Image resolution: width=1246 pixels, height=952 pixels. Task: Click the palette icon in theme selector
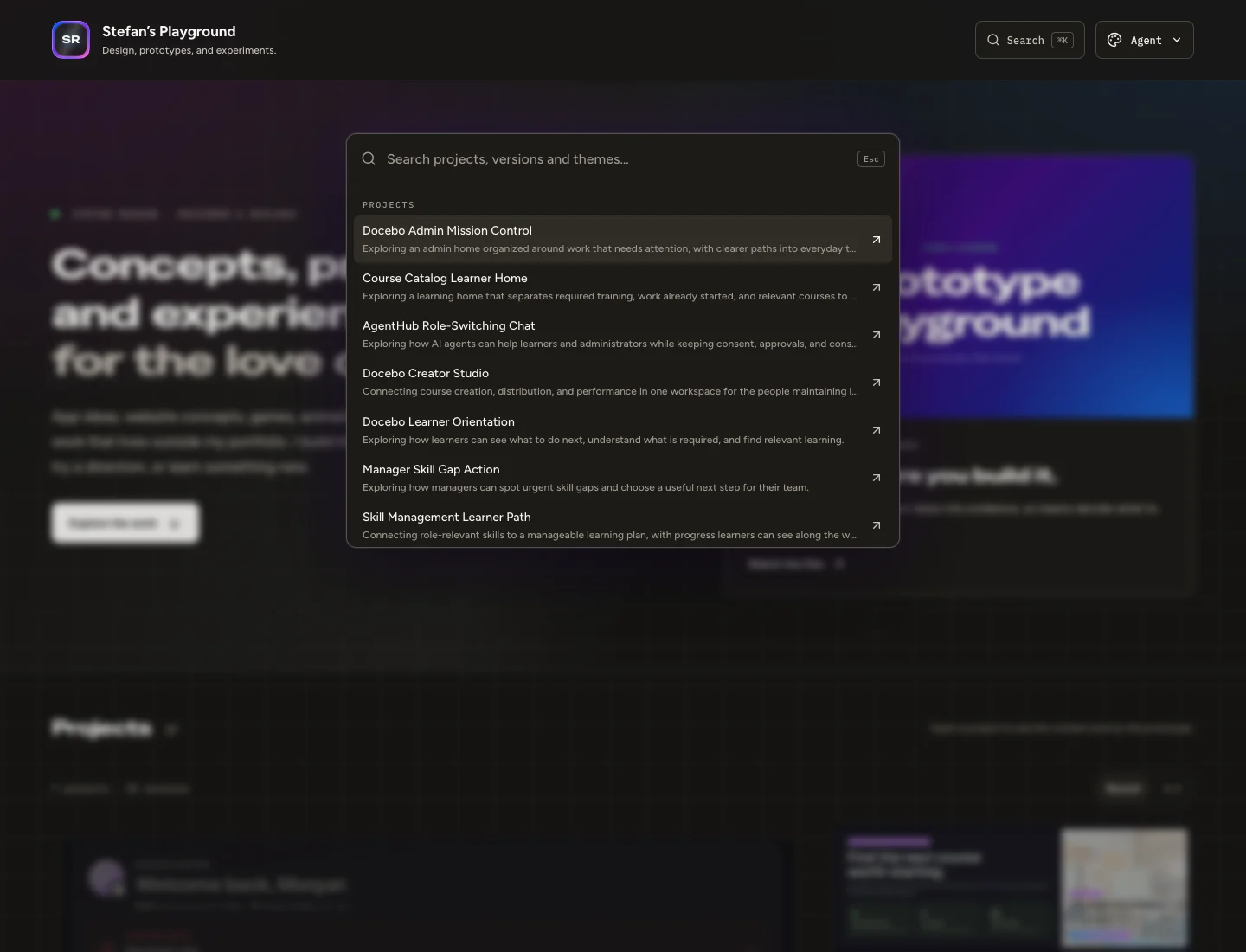coord(1114,40)
